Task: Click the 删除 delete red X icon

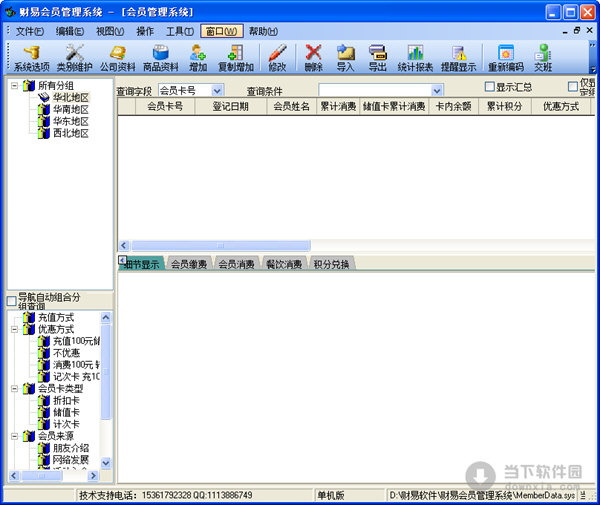Action: [313, 58]
